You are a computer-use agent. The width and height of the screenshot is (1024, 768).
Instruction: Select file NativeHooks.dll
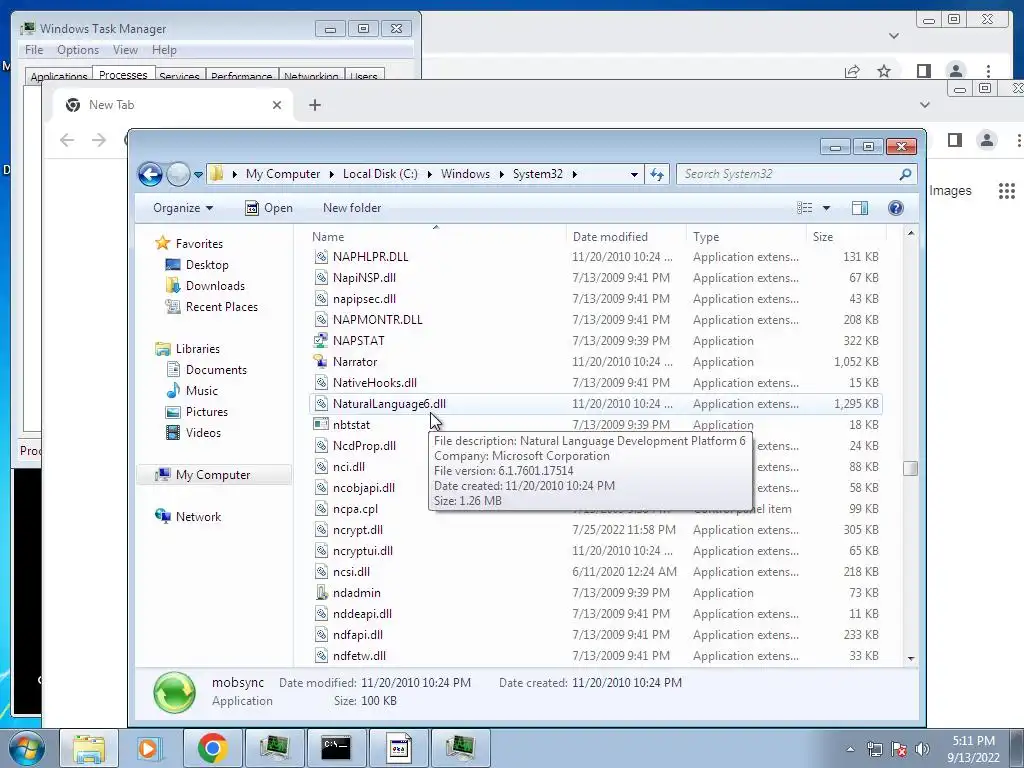click(x=374, y=383)
